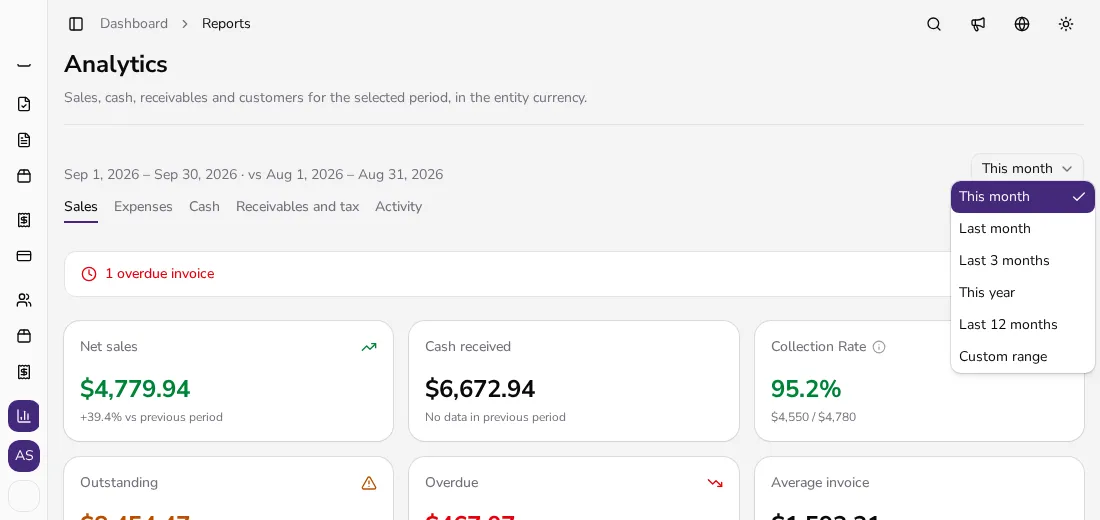
Task: Switch to the Activity tab
Action: [398, 206]
